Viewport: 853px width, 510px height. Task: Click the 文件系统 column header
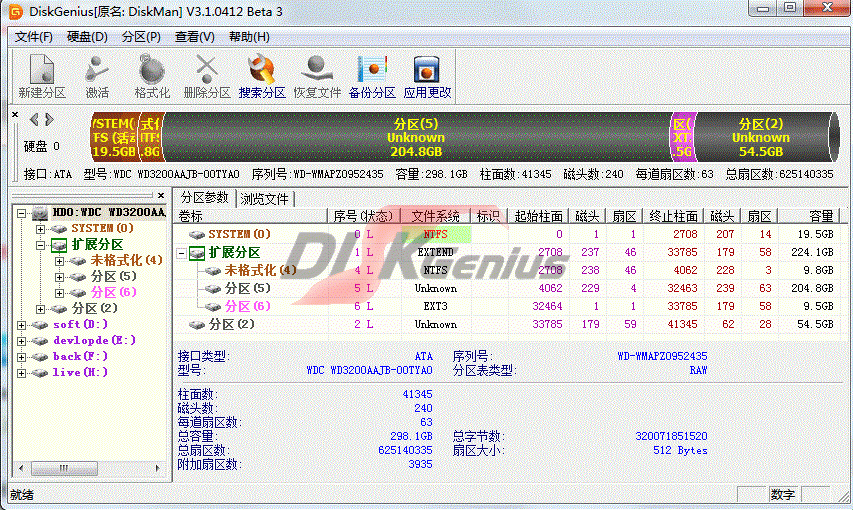(x=436, y=217)
